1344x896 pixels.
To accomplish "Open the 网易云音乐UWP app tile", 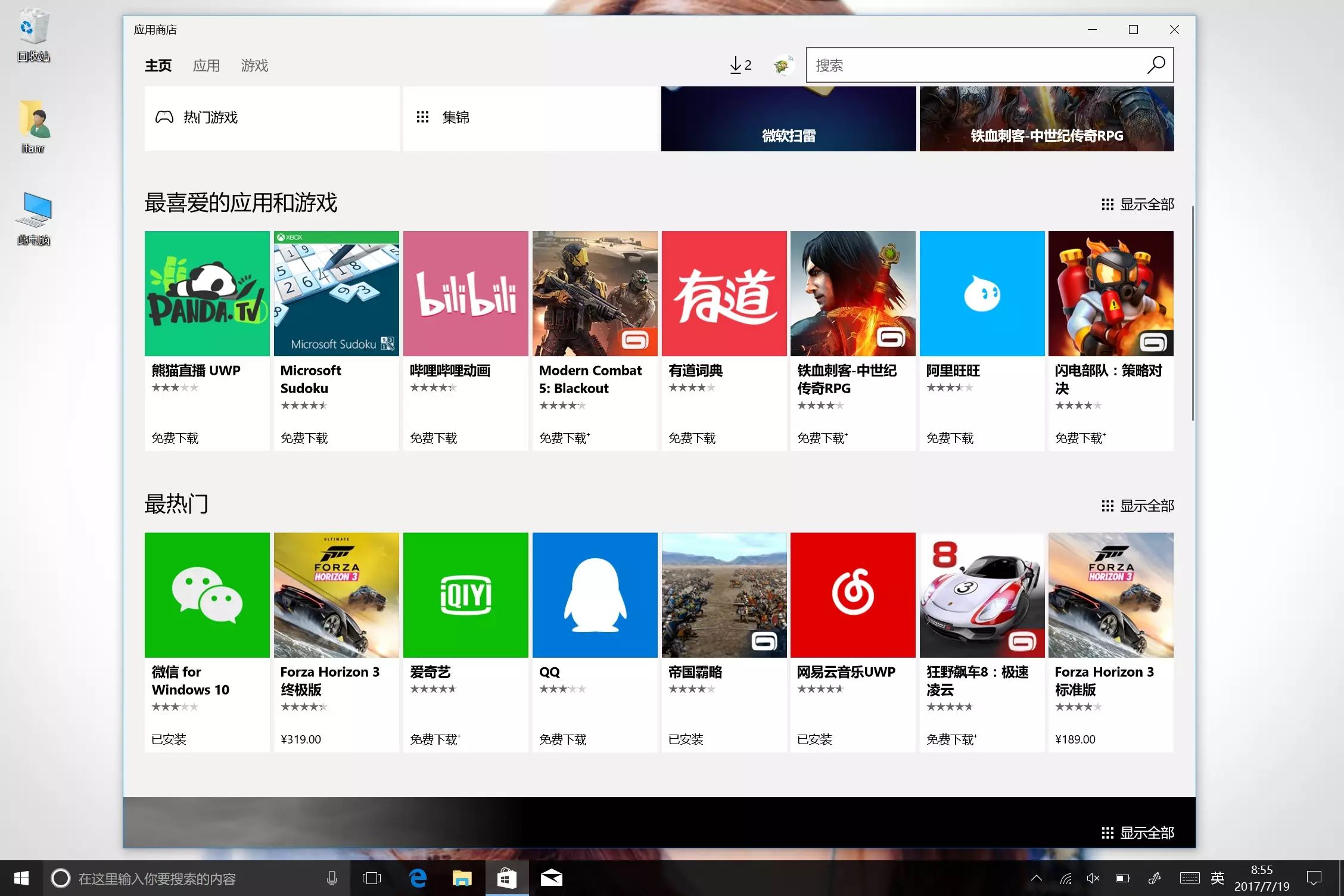I will [x=853, y=642].
